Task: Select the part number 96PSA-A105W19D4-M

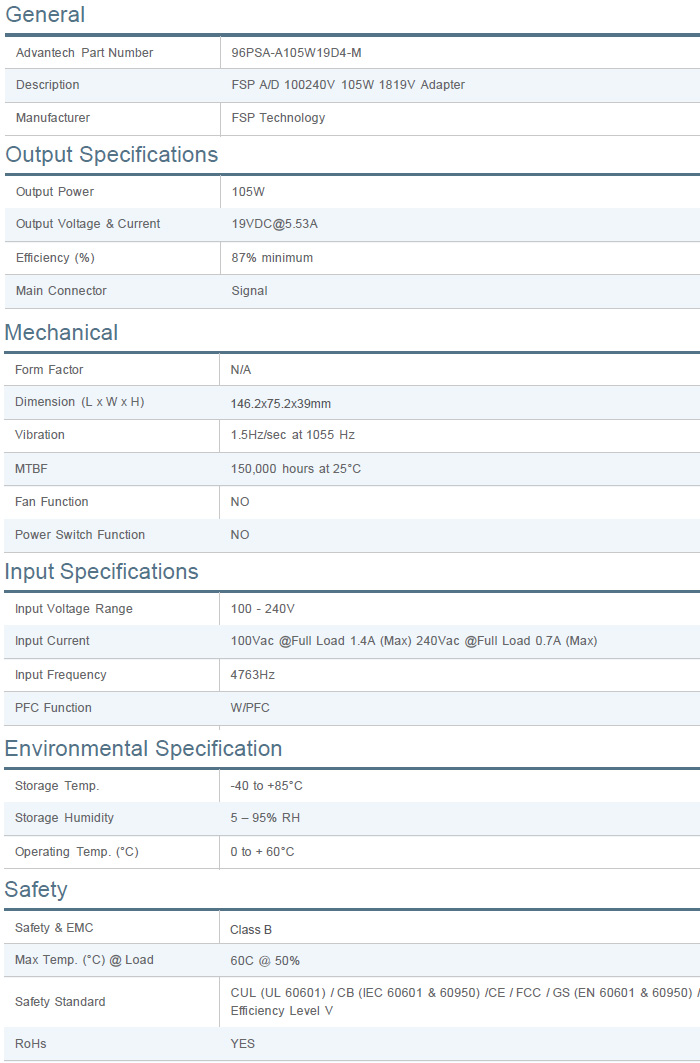Action: [x=296, y=53]
